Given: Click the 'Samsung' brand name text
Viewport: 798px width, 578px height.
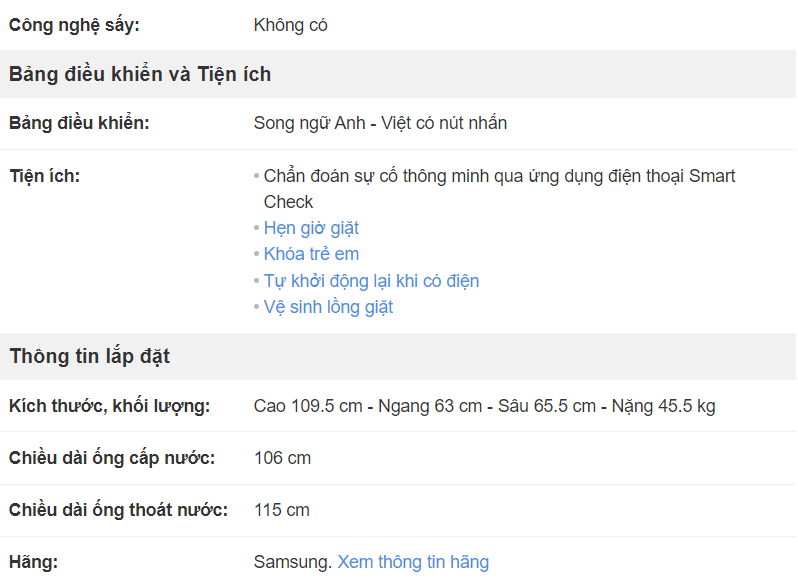Looking at the screenshot, I should (x=291, y=562).
